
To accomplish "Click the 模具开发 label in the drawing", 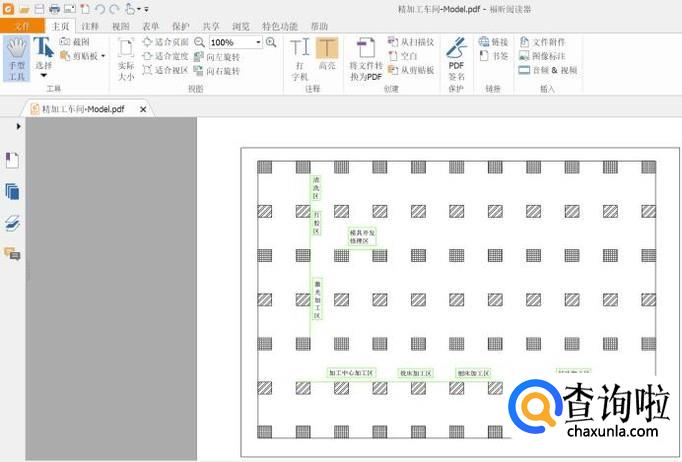I will pos(362,237).
